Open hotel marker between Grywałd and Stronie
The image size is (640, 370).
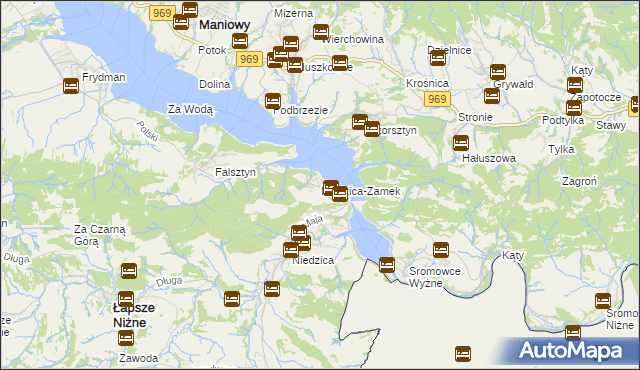492,96
